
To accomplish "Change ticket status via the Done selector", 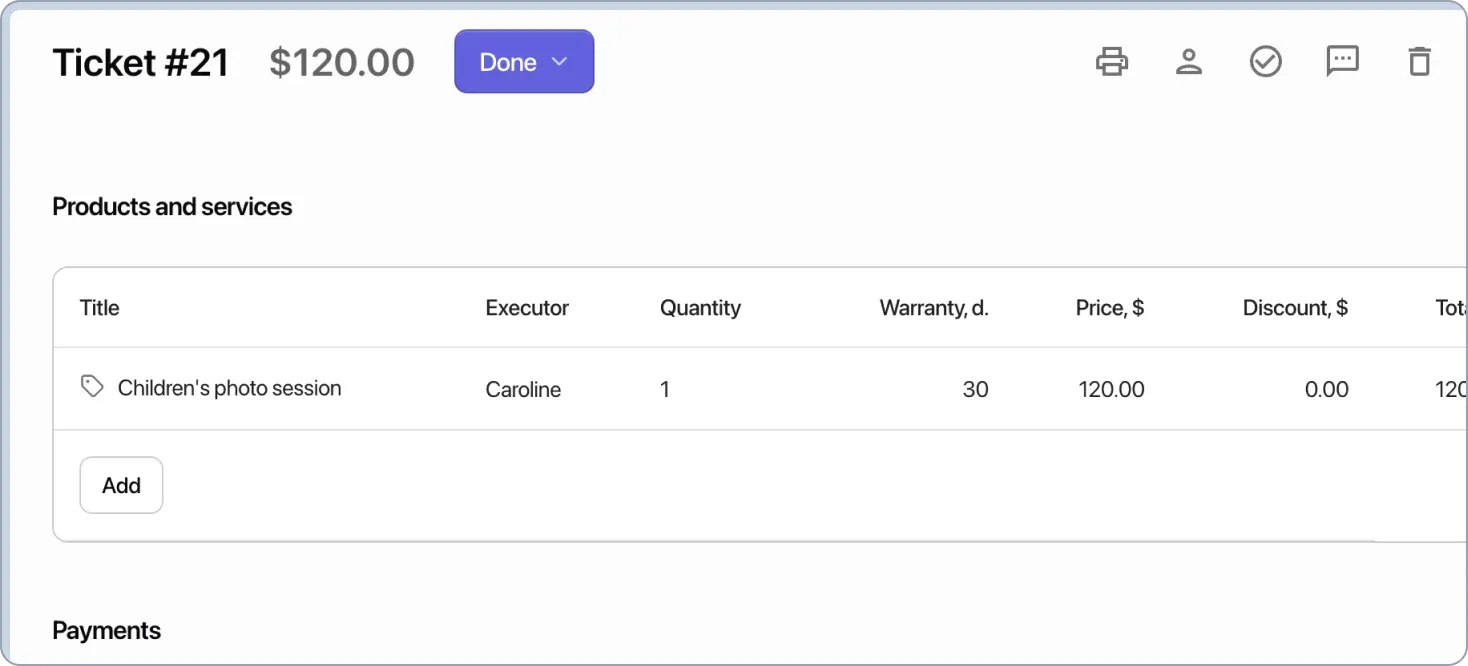I will (524, 61).
